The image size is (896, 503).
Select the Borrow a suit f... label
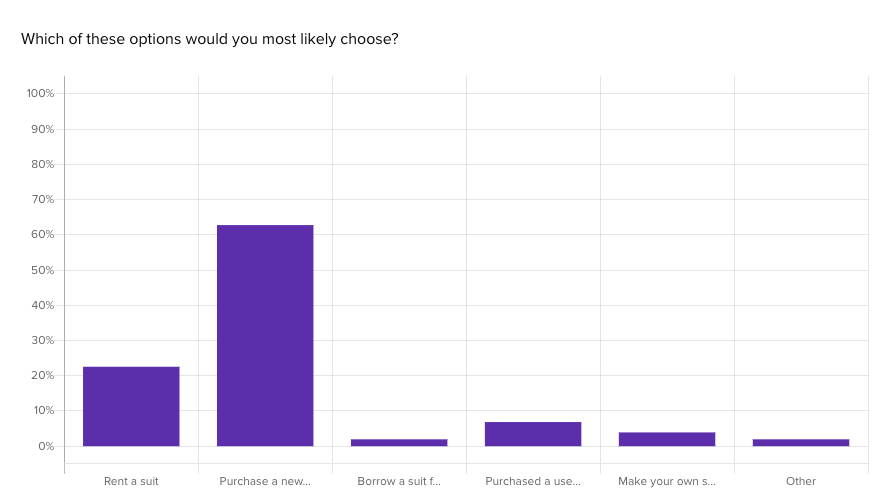pyautogui.click(x=399, y=481)
